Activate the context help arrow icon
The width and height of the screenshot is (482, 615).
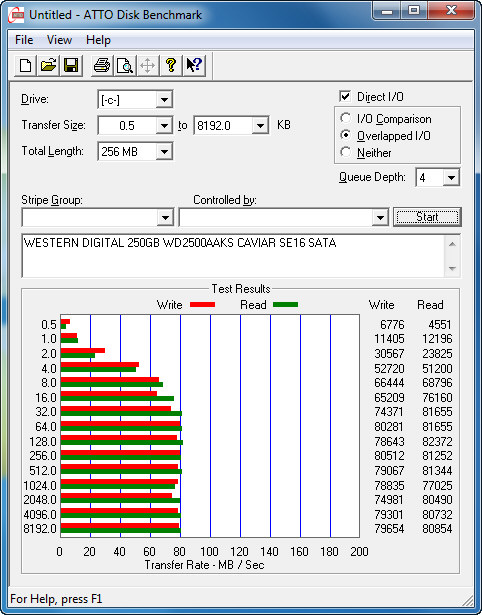tap(194, 65)
